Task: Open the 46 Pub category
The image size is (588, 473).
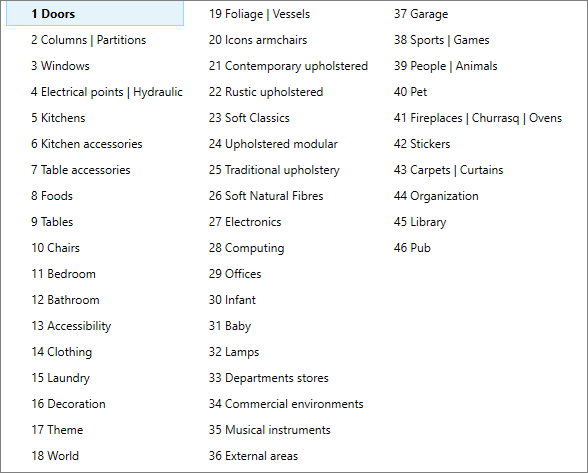Action: (412, 248)
